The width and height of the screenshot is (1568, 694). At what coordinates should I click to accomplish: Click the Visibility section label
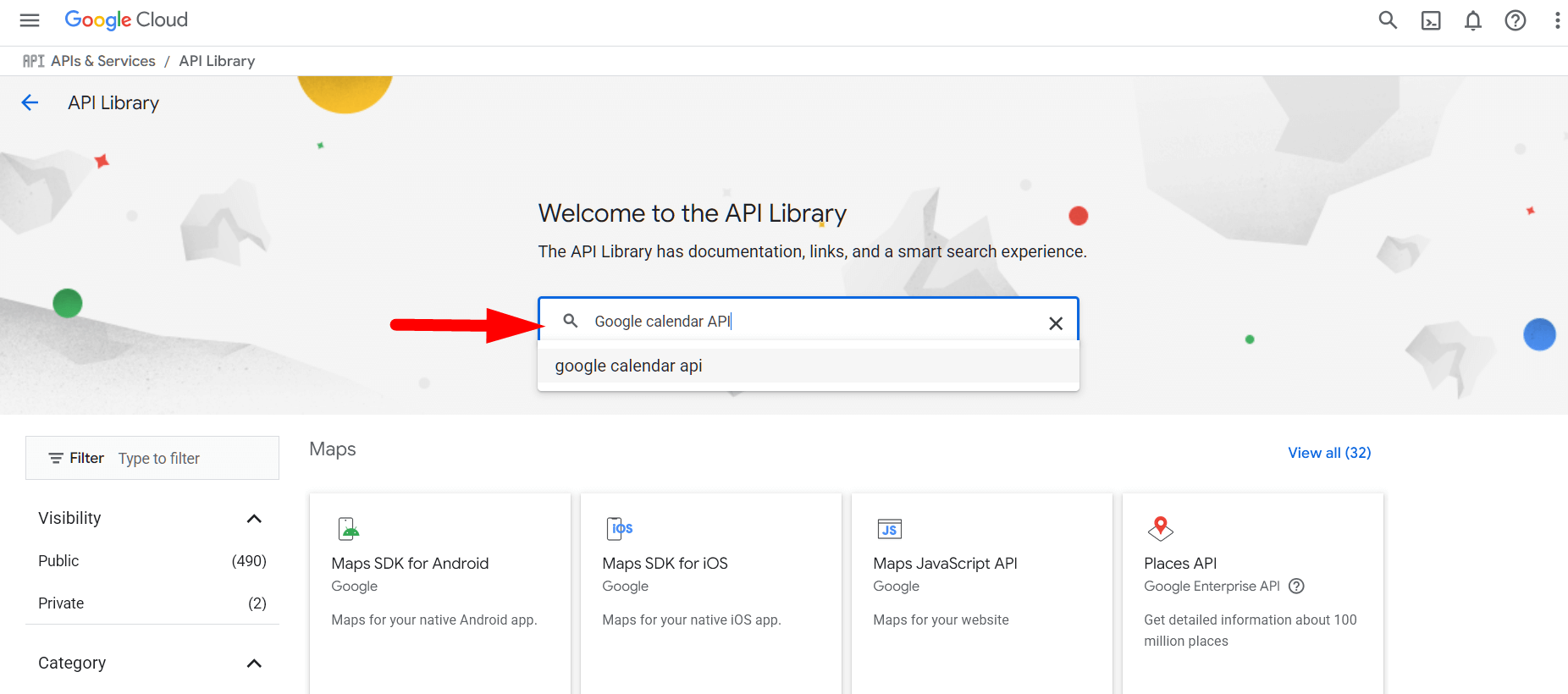click(69, 518)
